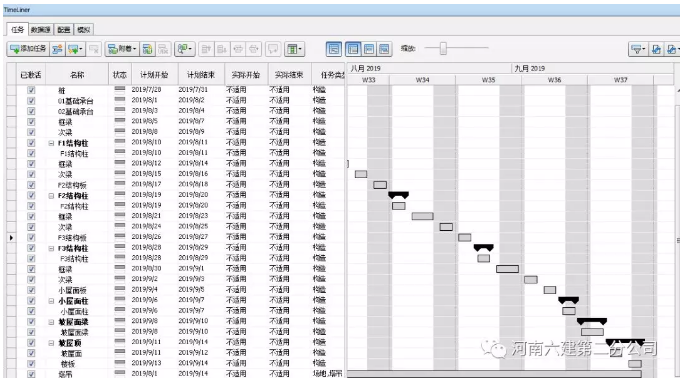Switch to the 任务 tab
691x384 pixels.
(18, 30)
